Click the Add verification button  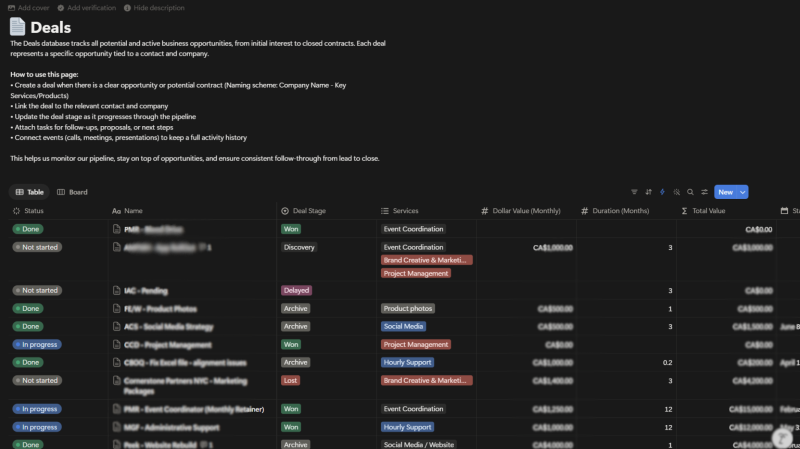pos(86,8)
